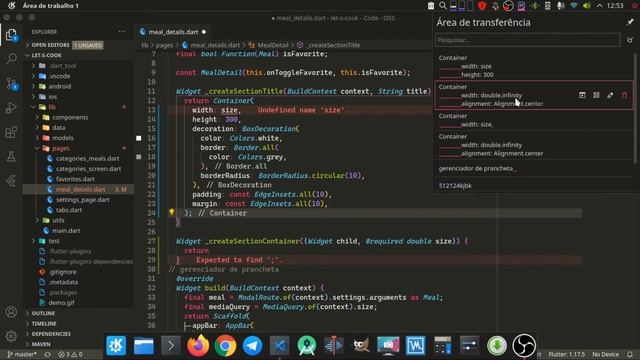Screen dimensions: 640x360
Task: Click the Pesquisar clipboard search field
Action: pos(527,40)
